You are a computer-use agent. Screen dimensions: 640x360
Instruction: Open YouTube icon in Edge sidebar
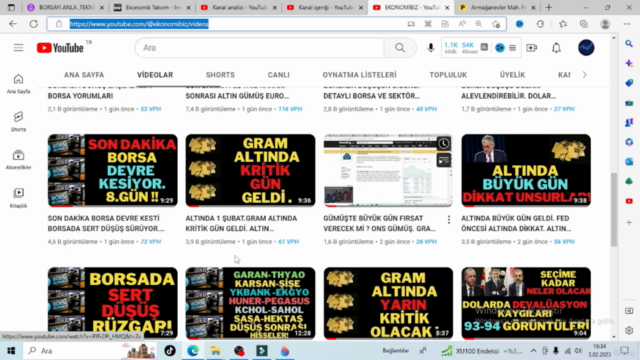tap(629, 201)
